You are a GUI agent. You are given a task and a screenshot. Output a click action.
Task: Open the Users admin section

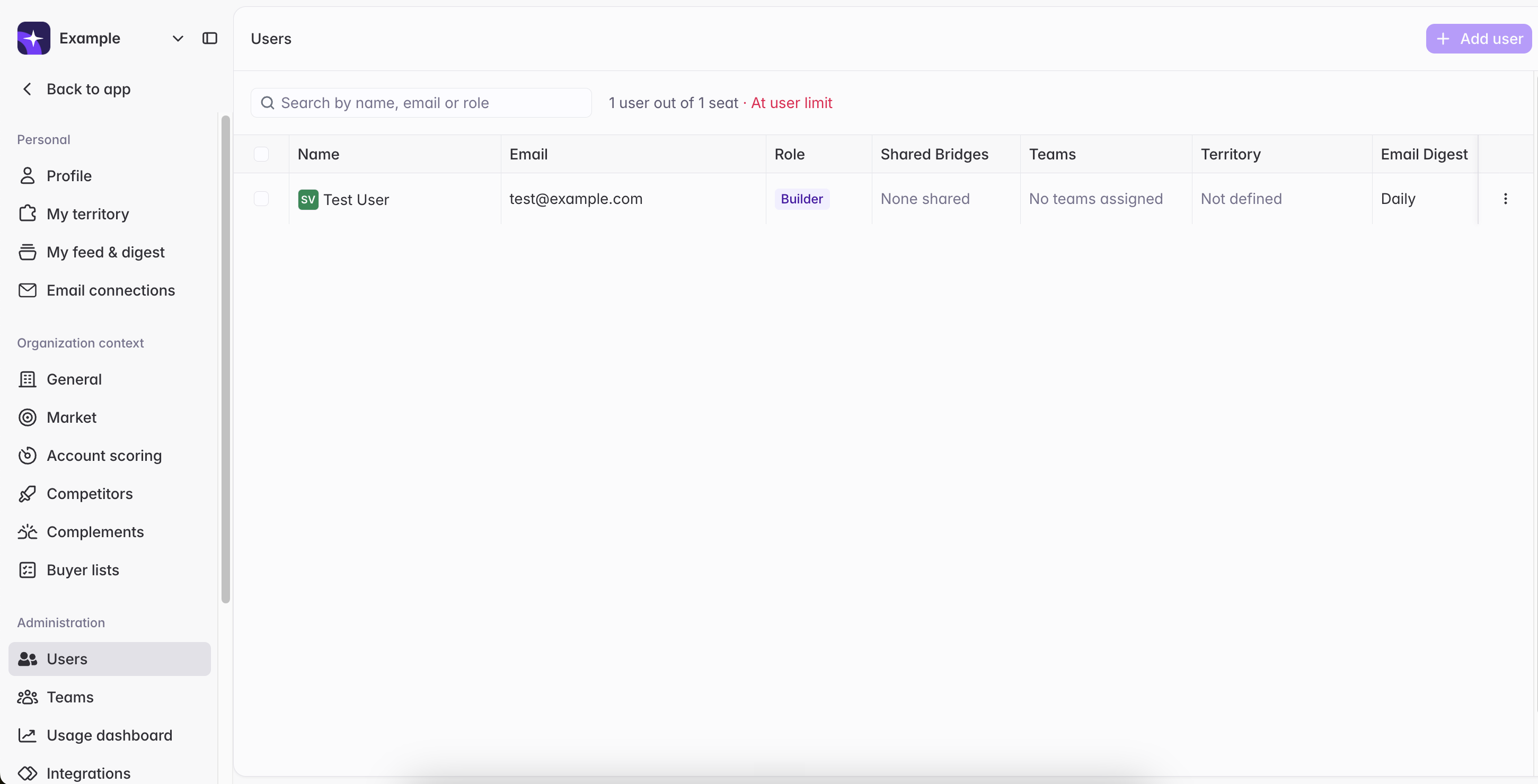109,658
